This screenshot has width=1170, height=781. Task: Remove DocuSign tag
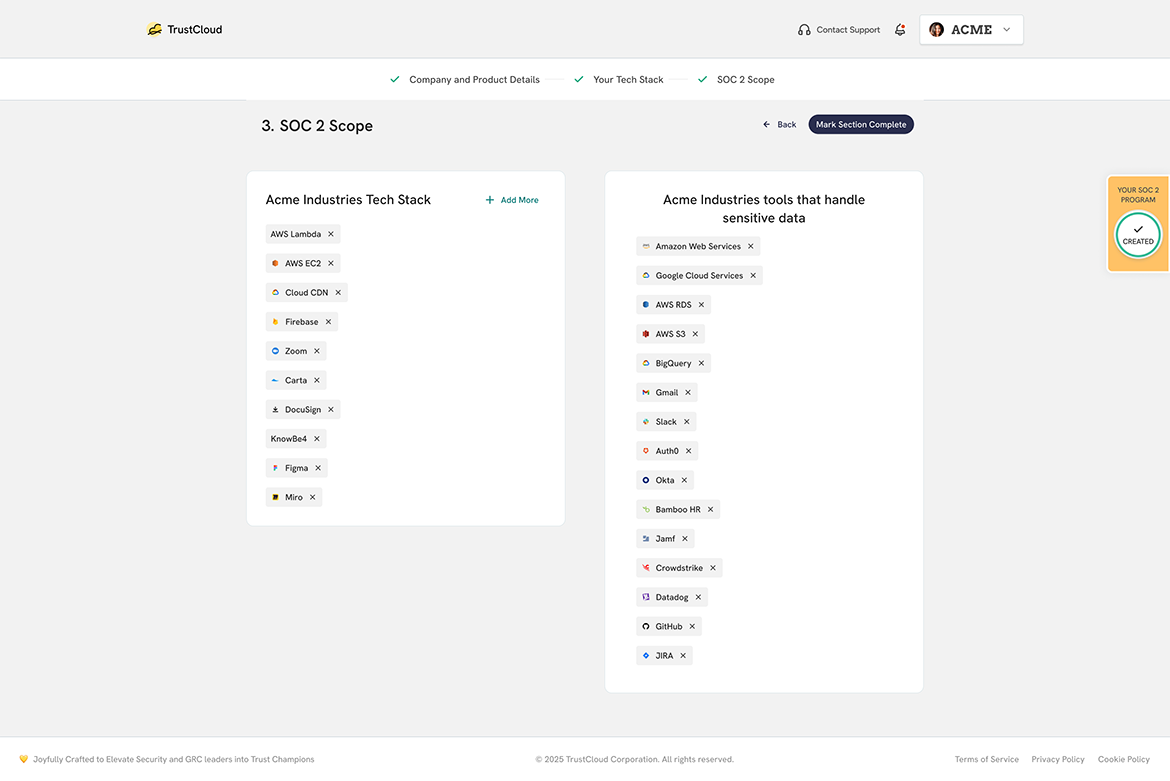(x=331, y=410)
